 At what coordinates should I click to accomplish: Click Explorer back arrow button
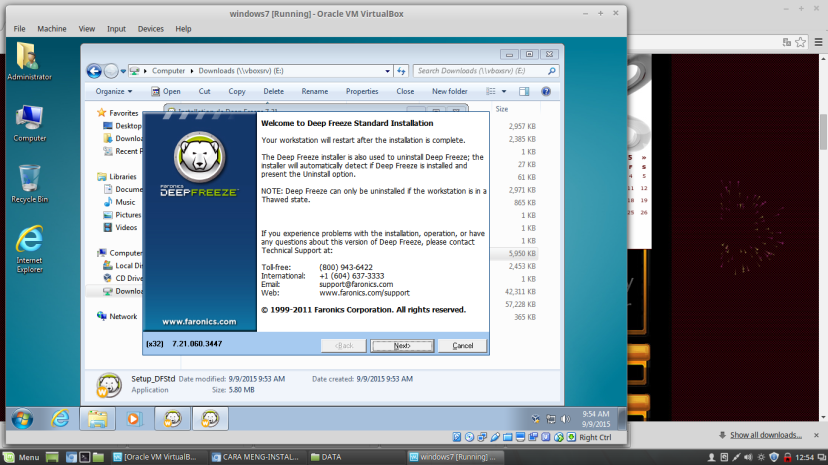(x=94, y=71)
